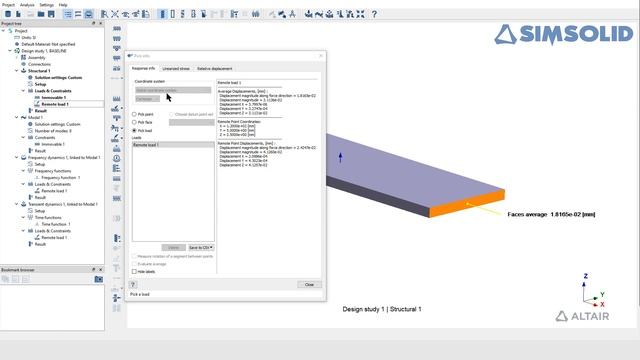Viewport: 640px width, 360px height.
Task: Click the question mark help button in Pick info dialog
Action: coord(133,284)
